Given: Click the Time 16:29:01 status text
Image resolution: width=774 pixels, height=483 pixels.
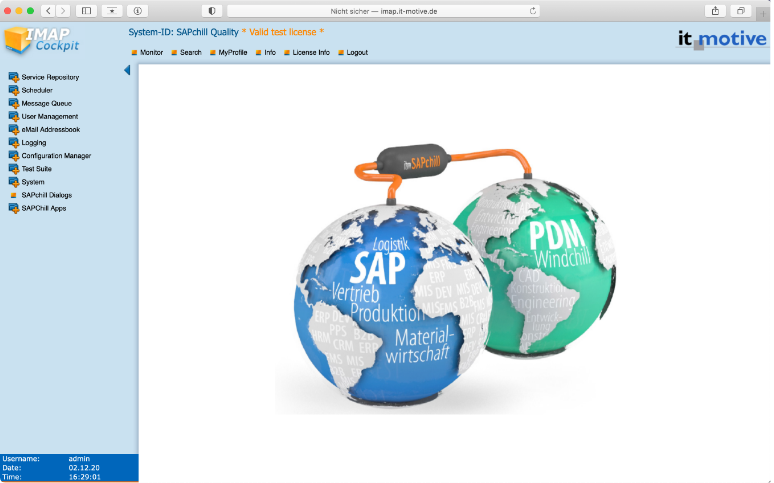Looking at the screenshot, I should click(x=51, y=477).
